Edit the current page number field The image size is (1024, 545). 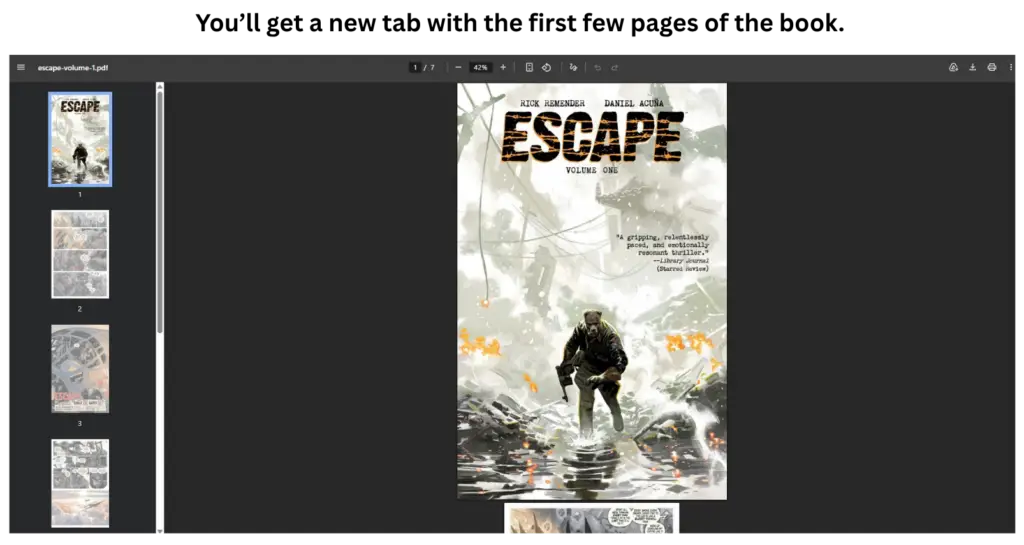point(415,67)
